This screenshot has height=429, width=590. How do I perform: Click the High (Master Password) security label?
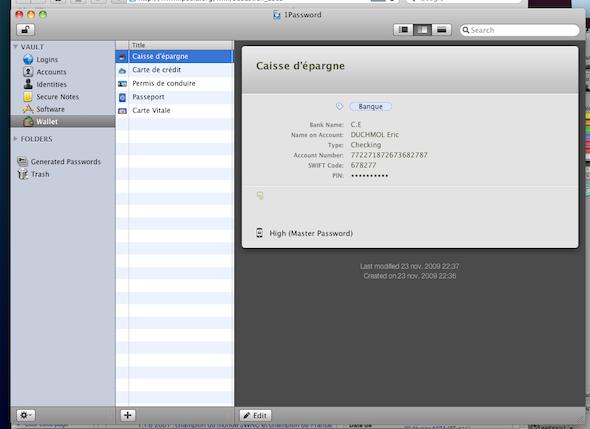point(311,233)
